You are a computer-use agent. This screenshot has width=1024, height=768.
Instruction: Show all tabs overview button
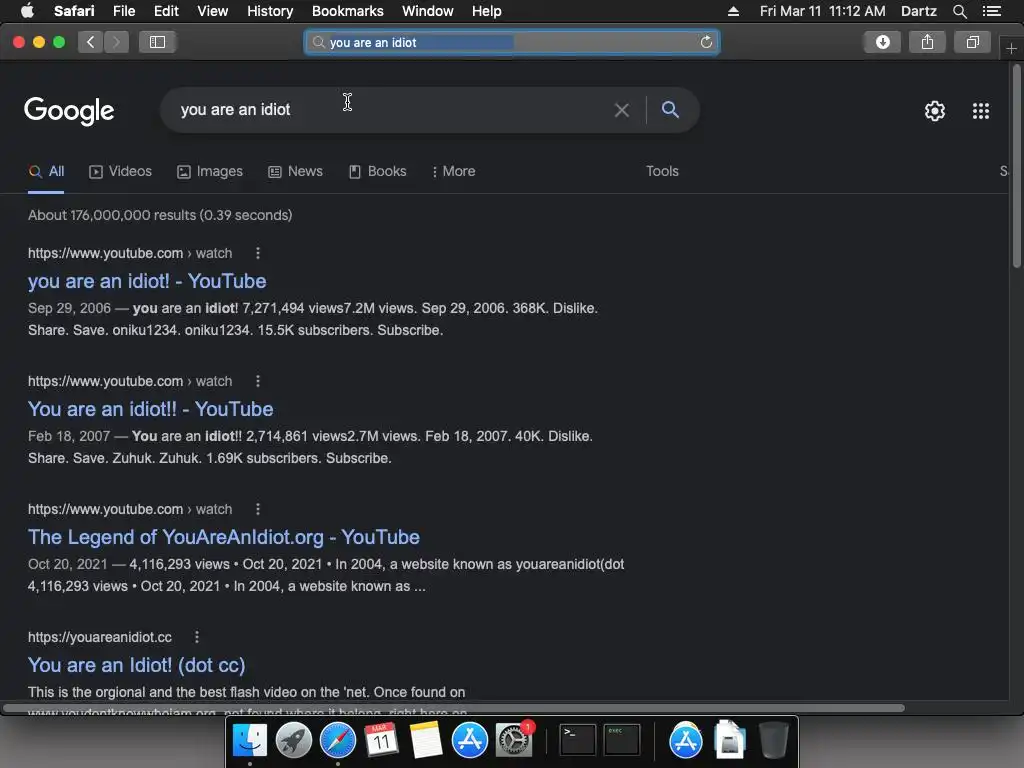[x=972, y=42]
